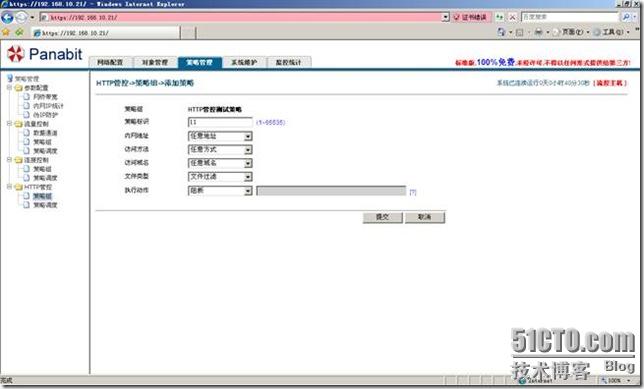Switch to the 监控统计 tab
Screen dimensions: 644x389
coord(288,62)
